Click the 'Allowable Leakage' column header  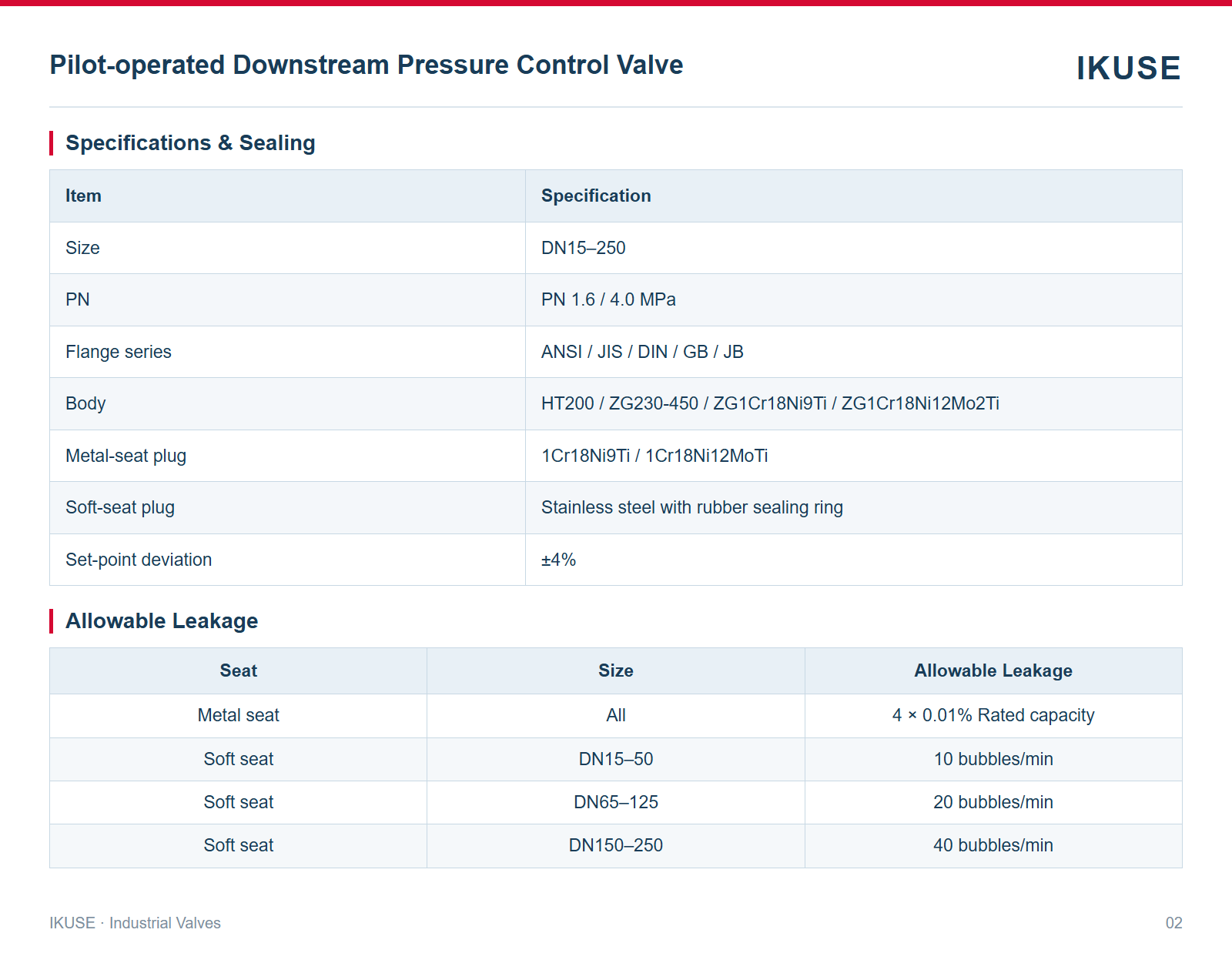point(993,671)
